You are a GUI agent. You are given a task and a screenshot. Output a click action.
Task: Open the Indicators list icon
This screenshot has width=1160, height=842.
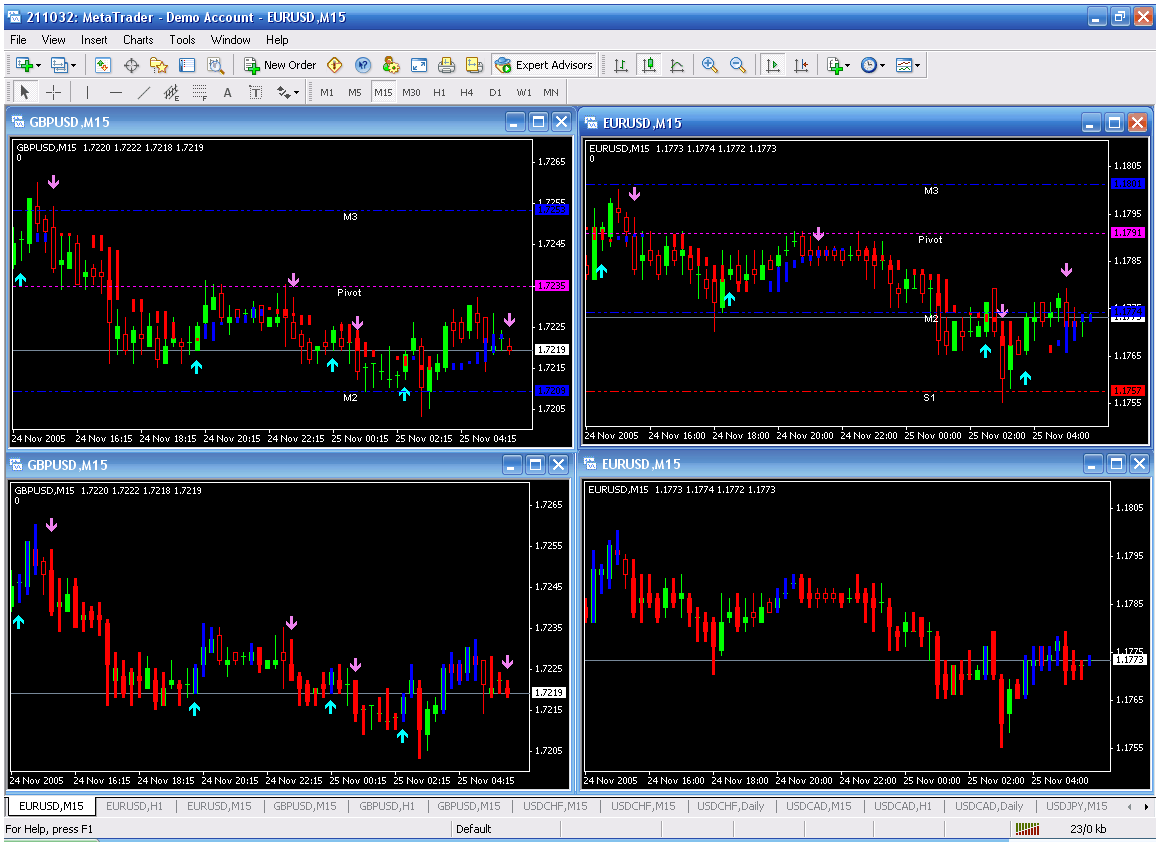coord(834,65)
